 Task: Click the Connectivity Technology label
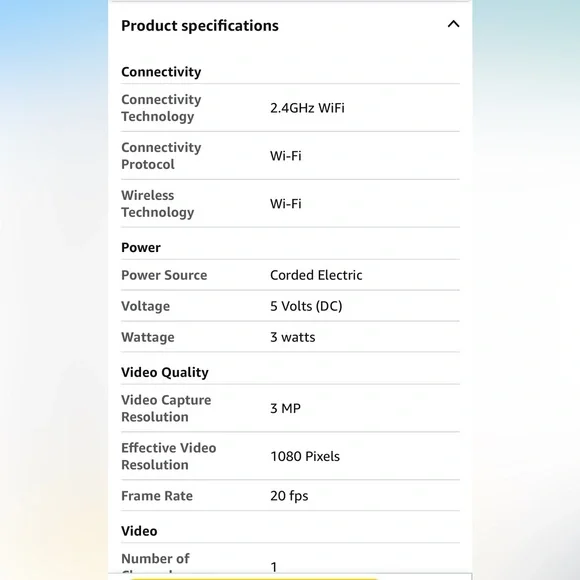click(x=161, y=108)
